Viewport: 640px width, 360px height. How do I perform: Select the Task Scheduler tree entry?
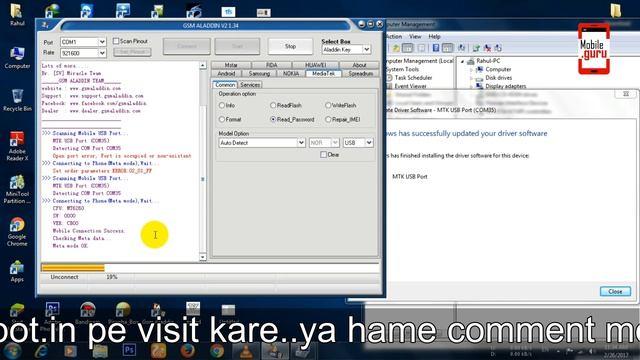(413, 78)
